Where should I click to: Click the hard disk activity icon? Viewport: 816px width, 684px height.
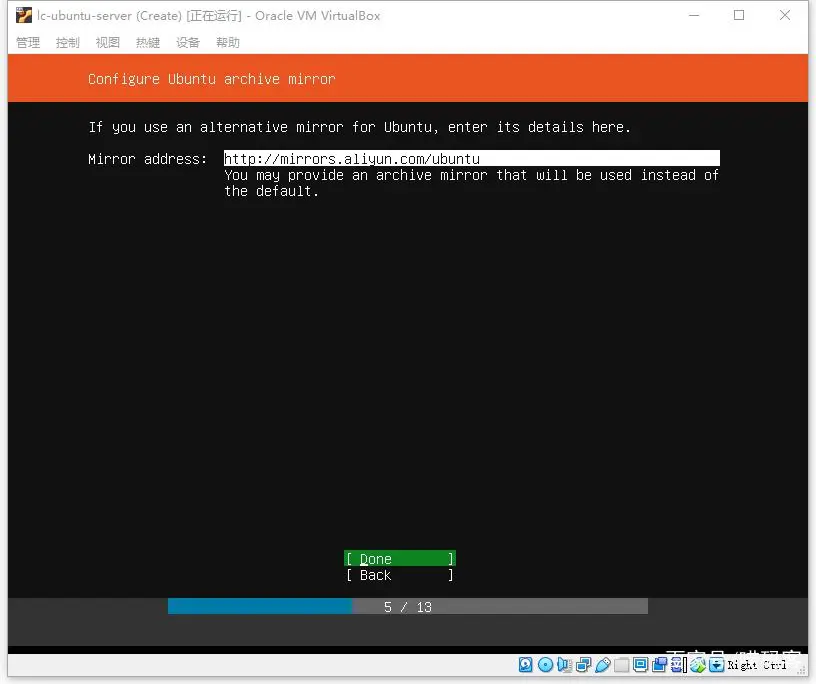pos(526,665)
